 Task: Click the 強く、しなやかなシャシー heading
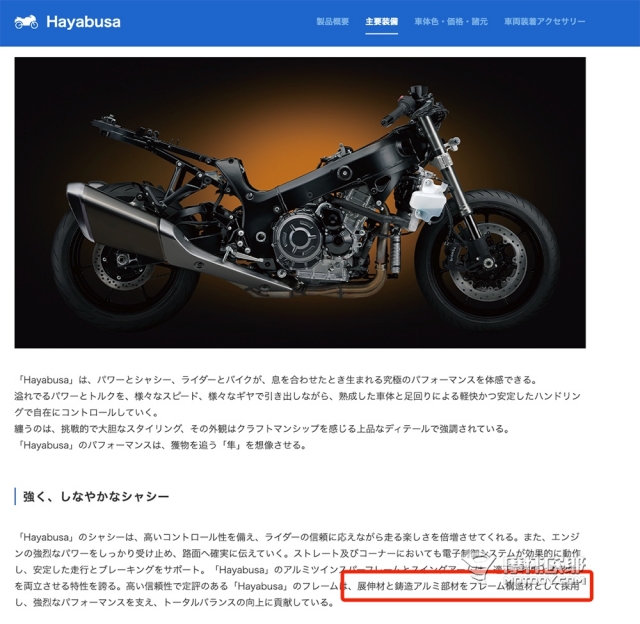[x=96, y=496]
